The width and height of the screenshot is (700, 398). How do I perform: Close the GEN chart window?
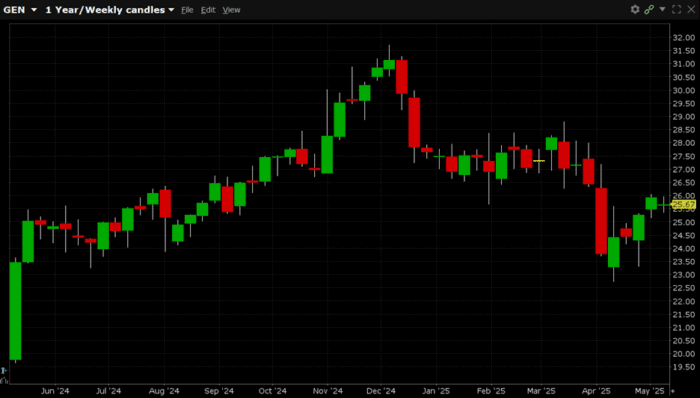point(691,9)
